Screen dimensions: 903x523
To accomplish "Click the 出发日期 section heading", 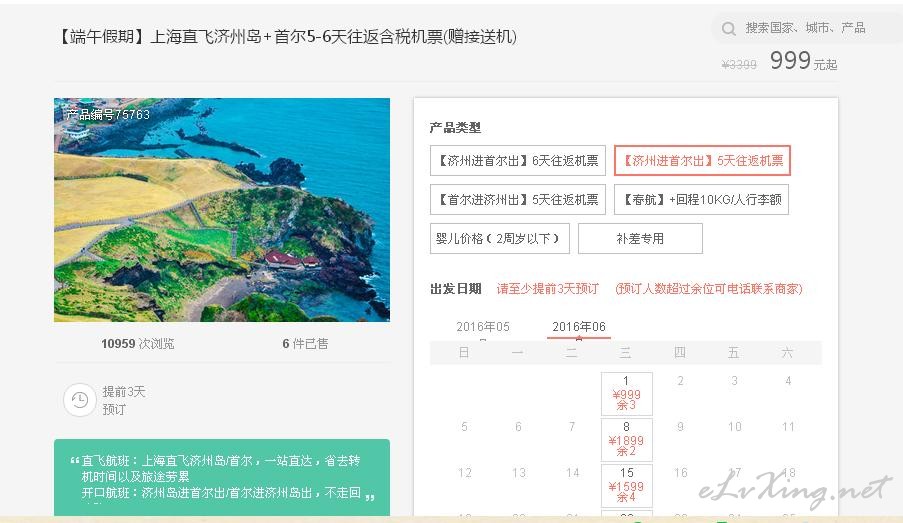I will [456, 289].
